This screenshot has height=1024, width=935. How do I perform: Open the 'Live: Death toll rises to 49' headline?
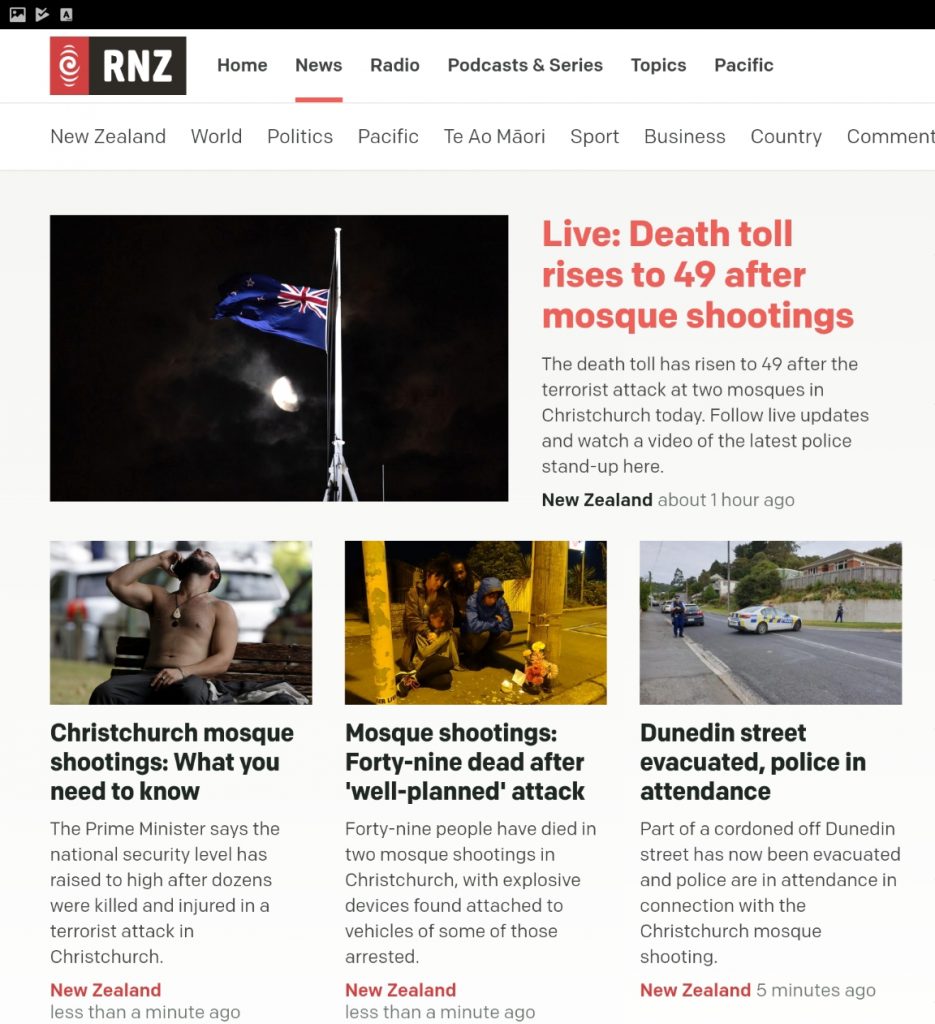pos(697,275)
